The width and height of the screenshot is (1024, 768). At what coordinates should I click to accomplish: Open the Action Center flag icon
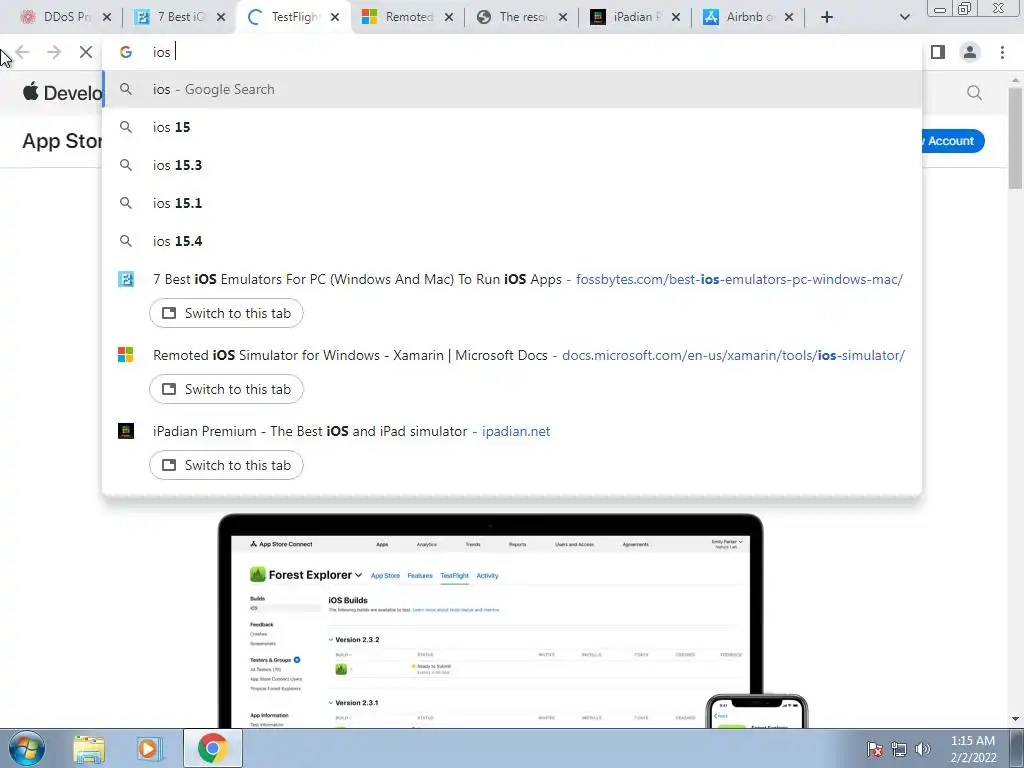874,749
